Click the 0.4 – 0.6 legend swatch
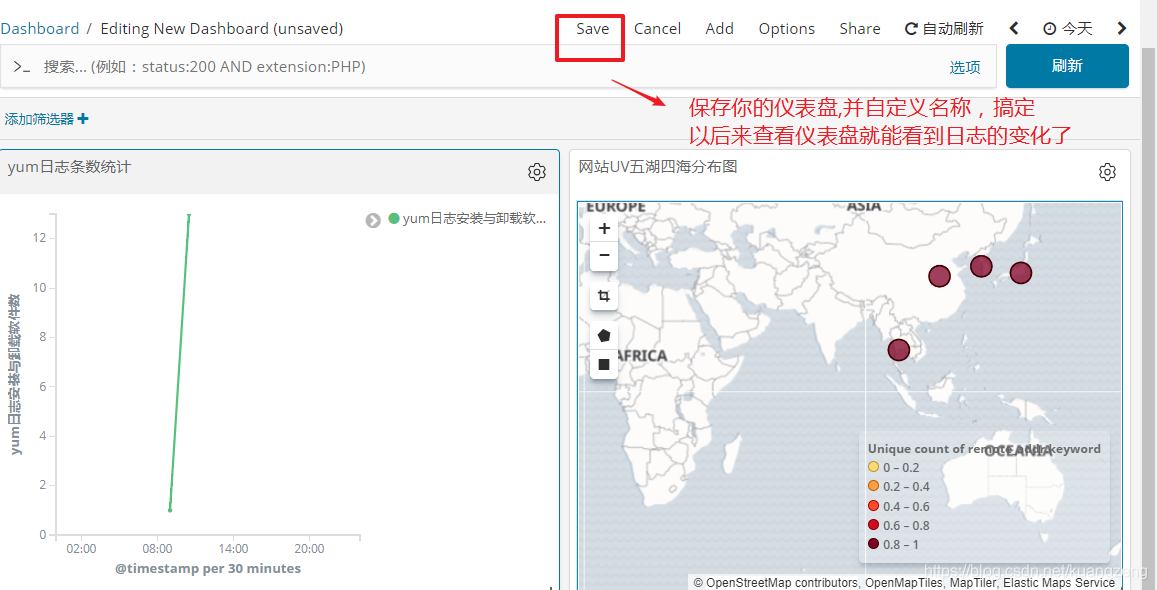 [874, 506]
